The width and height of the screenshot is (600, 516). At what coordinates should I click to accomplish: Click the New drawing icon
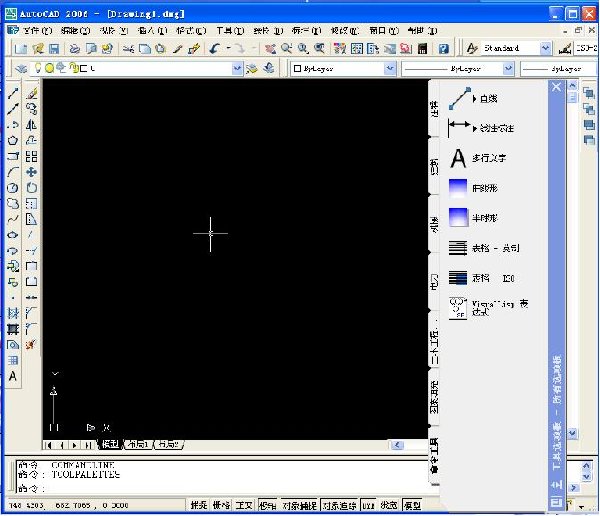tap(21, 49)
